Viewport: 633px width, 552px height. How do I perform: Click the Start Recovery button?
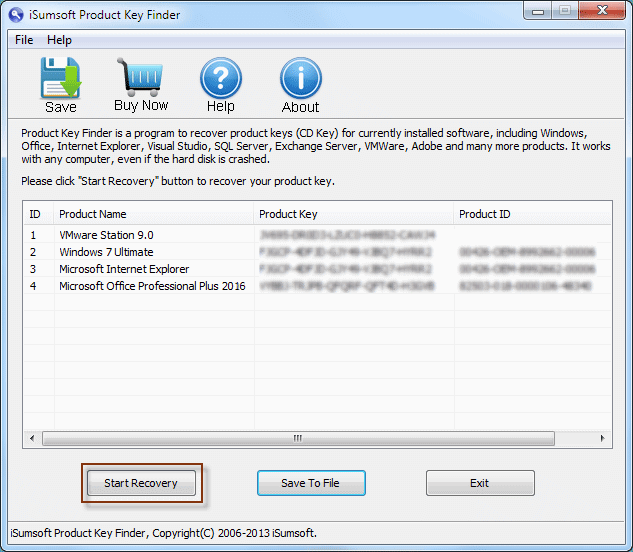tap(141, 483)
